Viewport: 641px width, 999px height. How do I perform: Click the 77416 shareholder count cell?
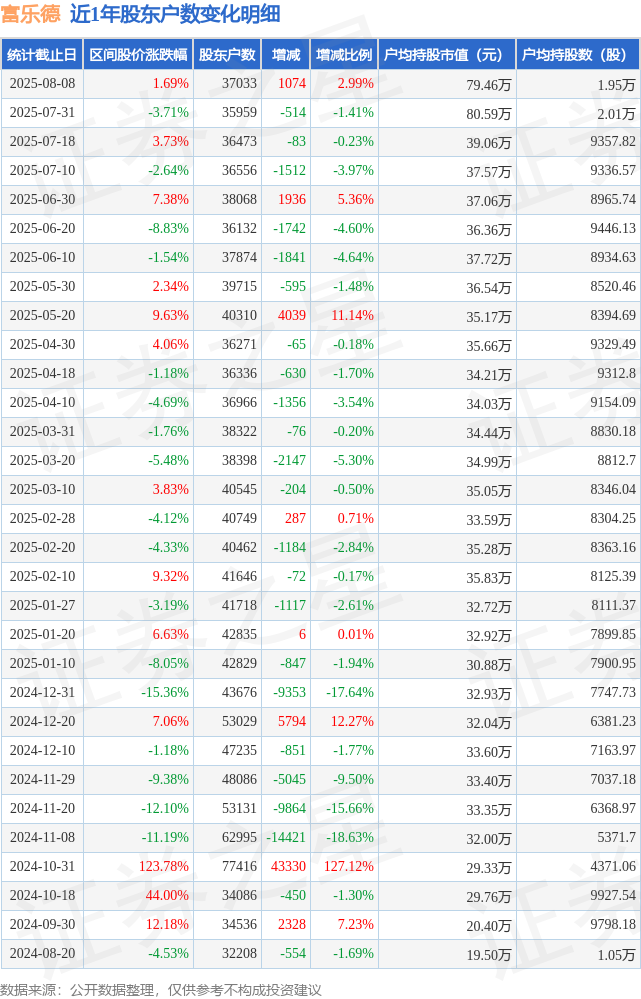(x=240, y=866)
